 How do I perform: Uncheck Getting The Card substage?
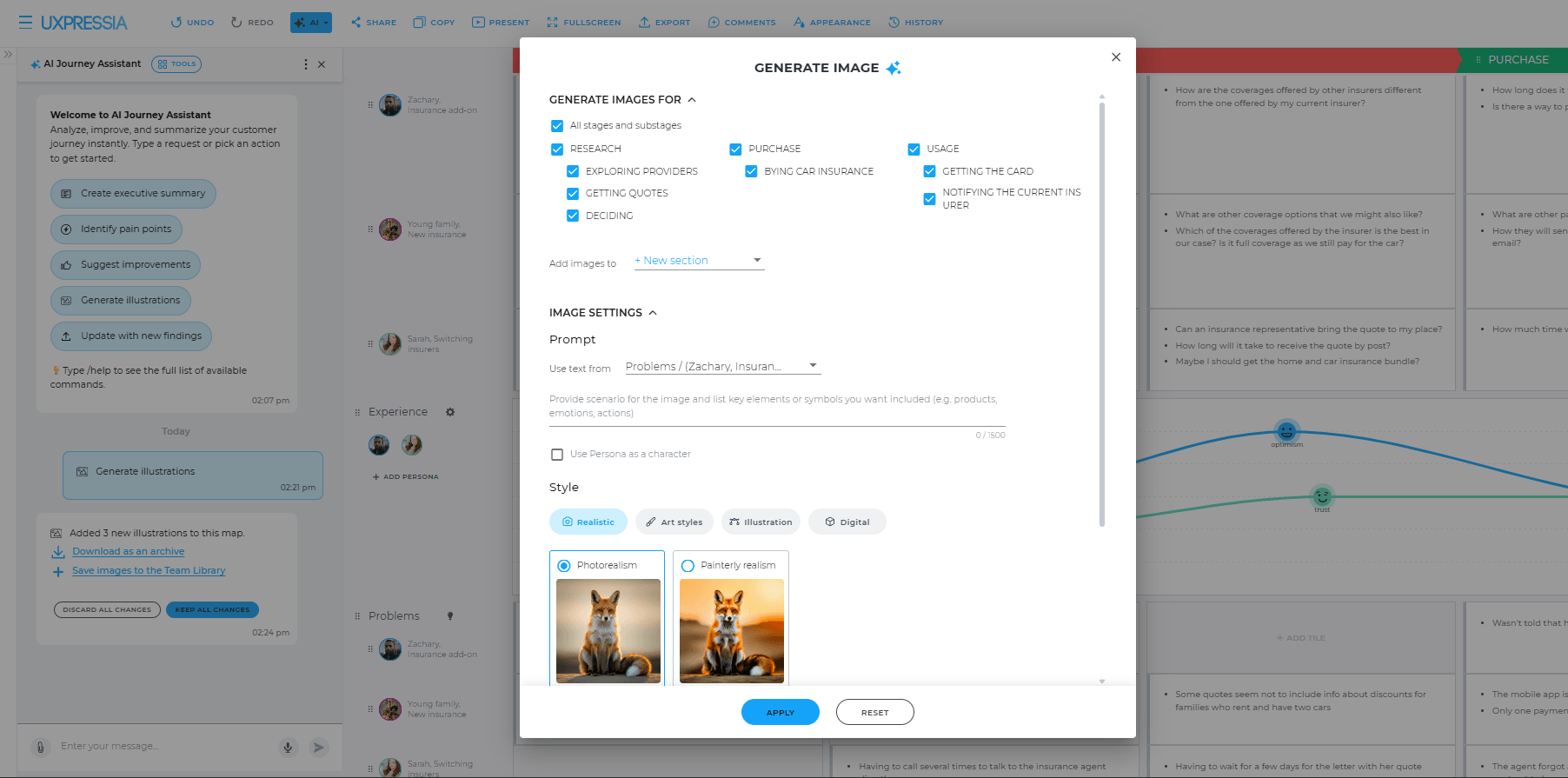click(x=929, y=172)
